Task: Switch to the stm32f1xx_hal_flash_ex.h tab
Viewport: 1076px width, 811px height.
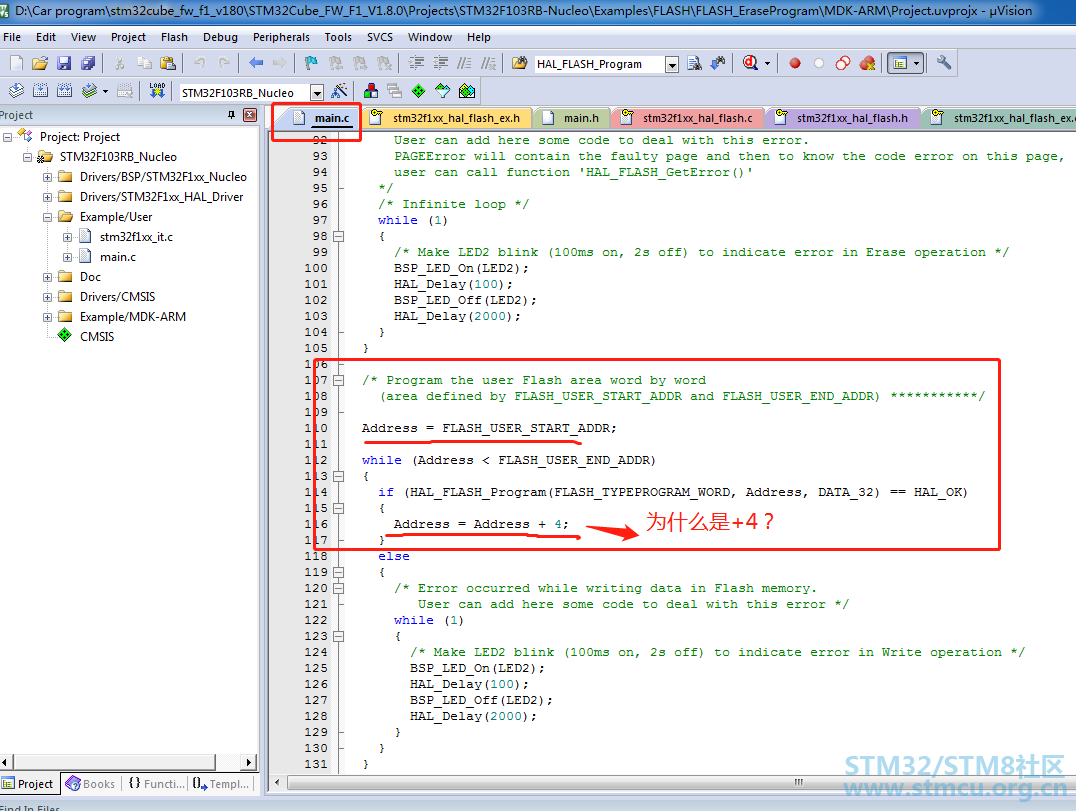Action: tap(447, 118)
